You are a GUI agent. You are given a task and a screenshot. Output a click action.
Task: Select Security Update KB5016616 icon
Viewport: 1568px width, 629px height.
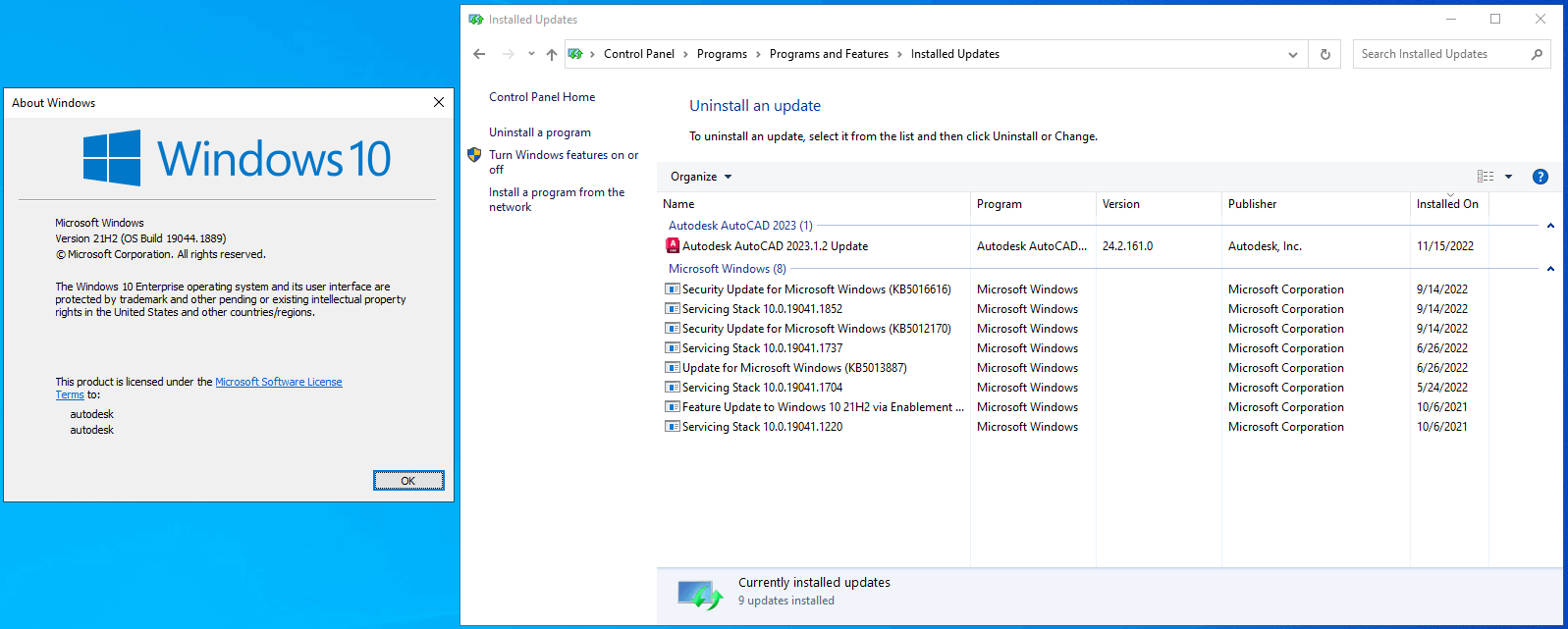[x=673, y=289]
